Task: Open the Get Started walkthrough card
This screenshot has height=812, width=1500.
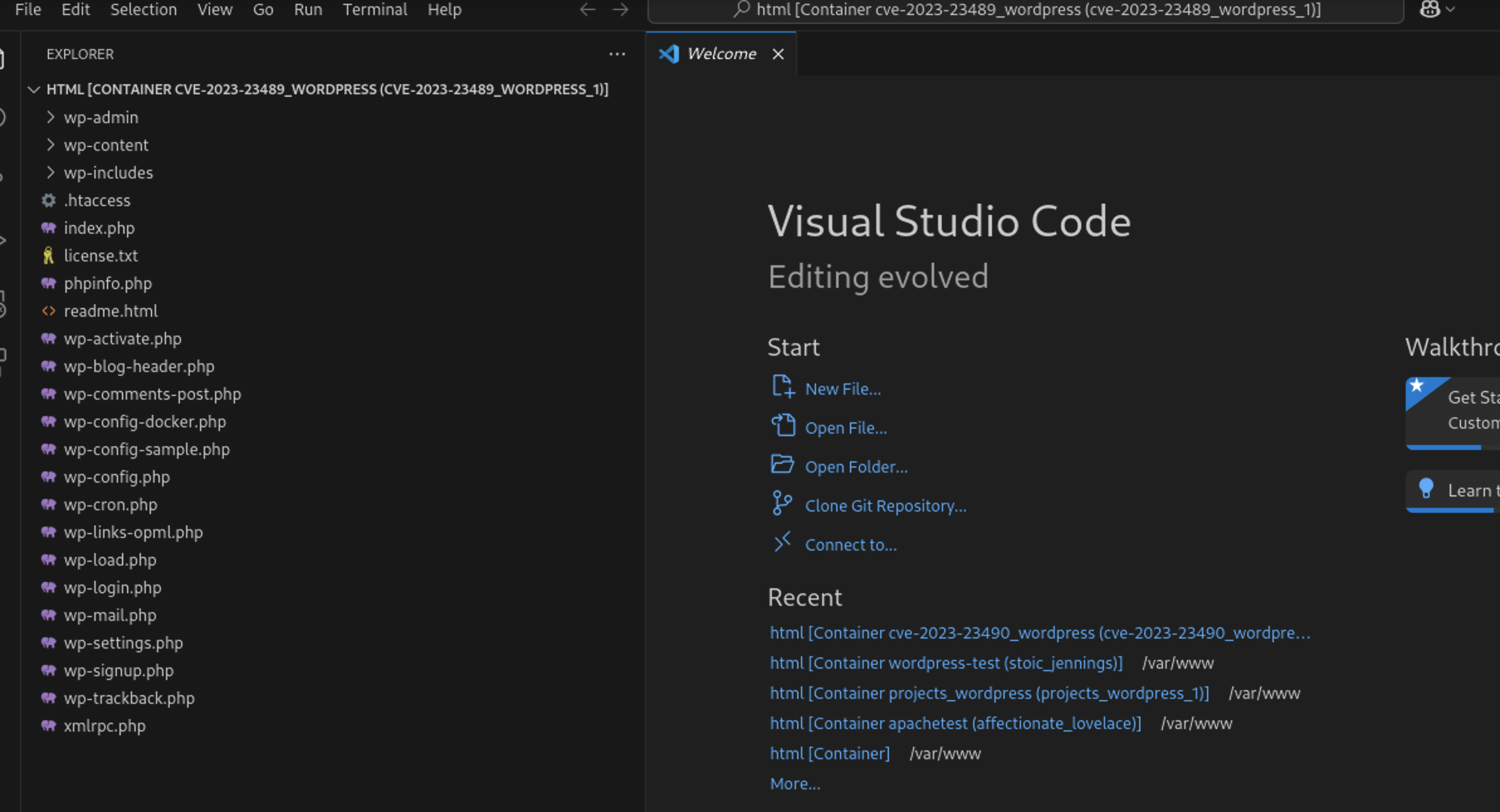Action: (1453, 413)
